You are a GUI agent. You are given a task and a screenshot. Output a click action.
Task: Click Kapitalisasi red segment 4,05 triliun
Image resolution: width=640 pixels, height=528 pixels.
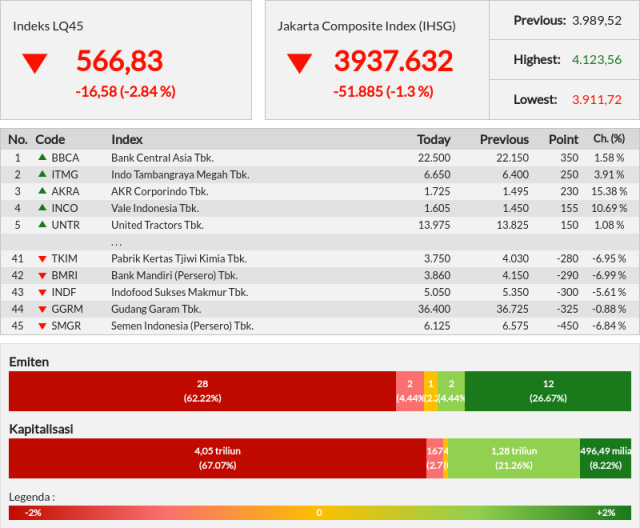pos(218,458)
